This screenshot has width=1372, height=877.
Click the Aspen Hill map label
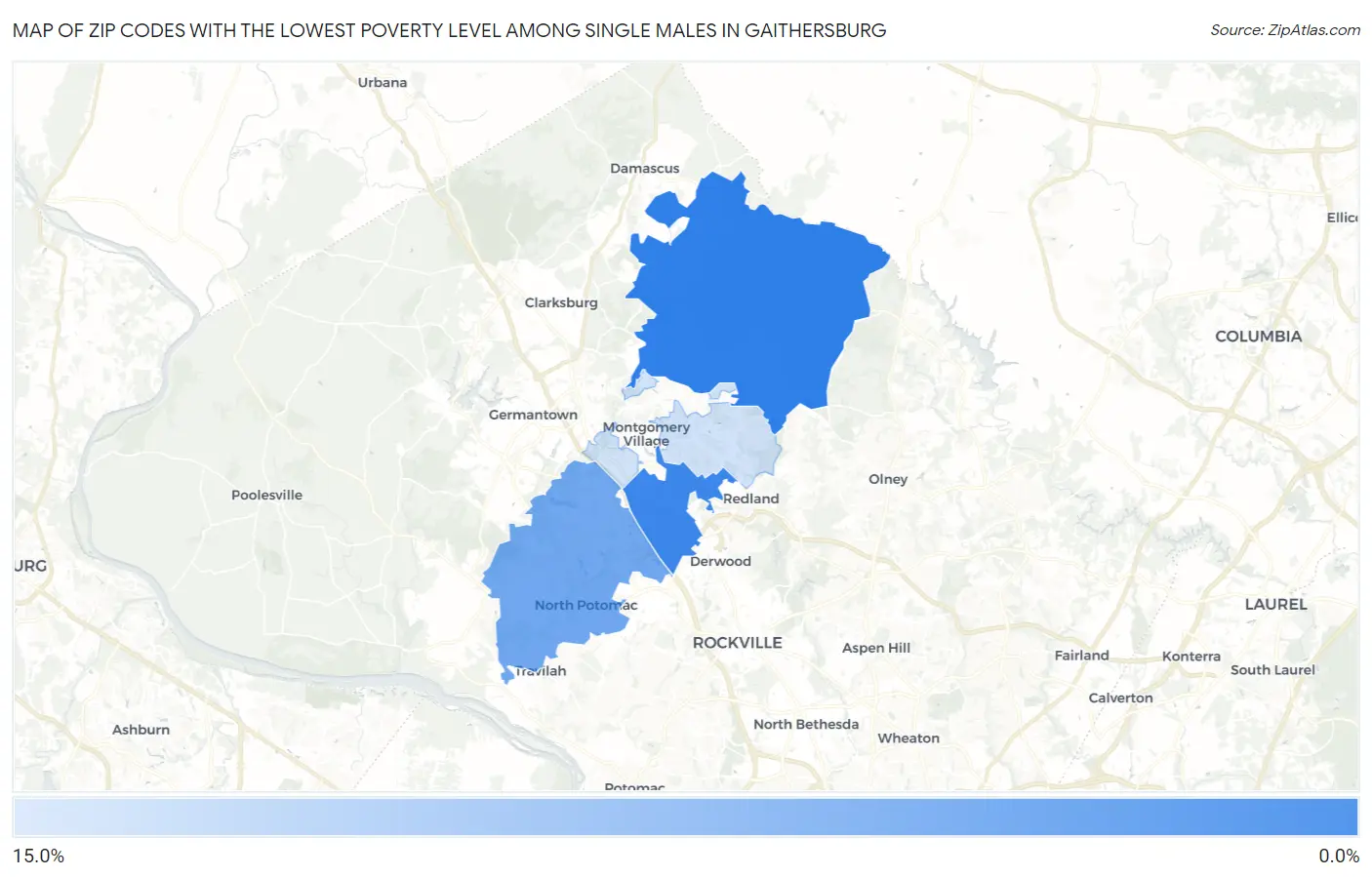(x=876, y=648)
